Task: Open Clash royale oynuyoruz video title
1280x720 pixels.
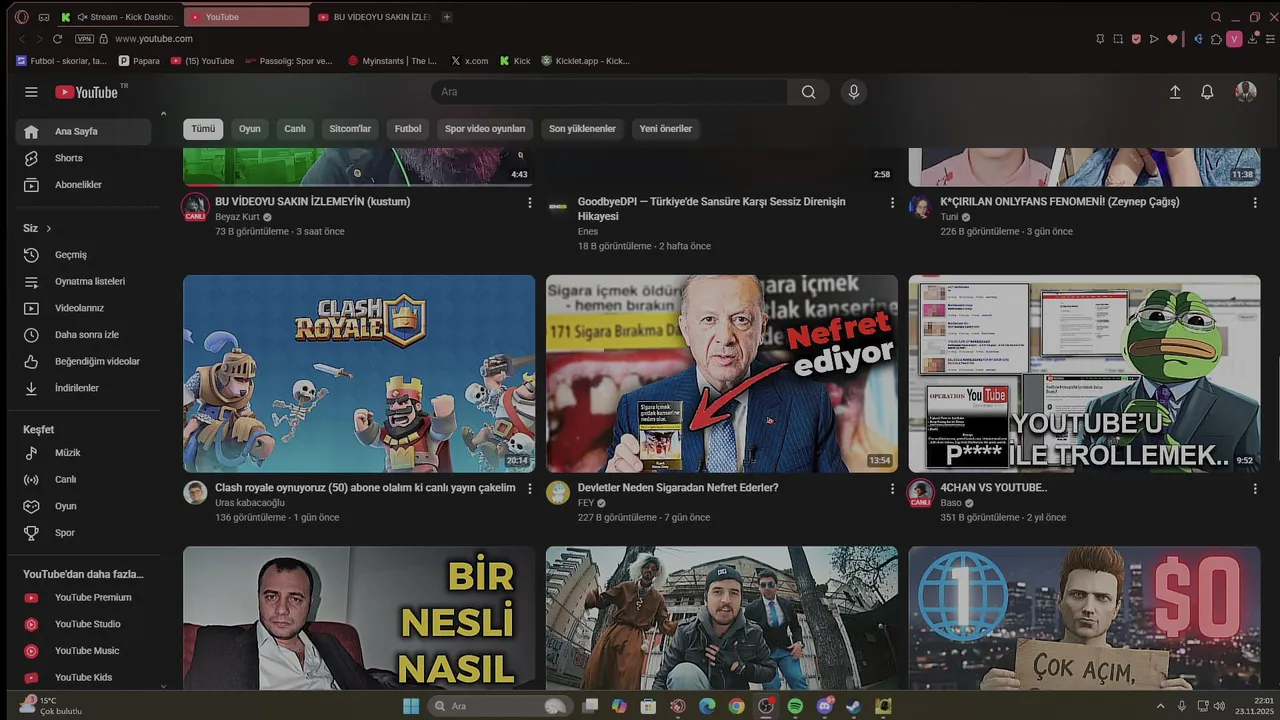Action: click(365, 488)
